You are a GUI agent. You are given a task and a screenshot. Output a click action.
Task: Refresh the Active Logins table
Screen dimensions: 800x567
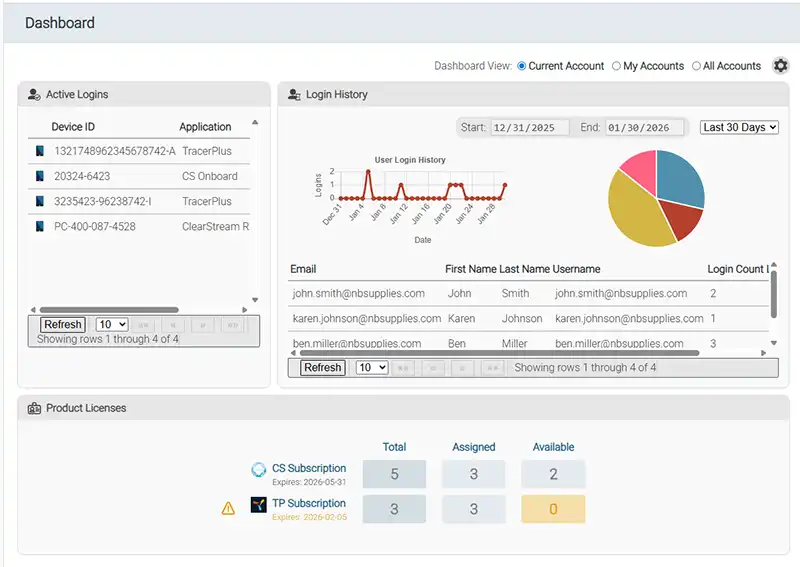tap(62, 325)
